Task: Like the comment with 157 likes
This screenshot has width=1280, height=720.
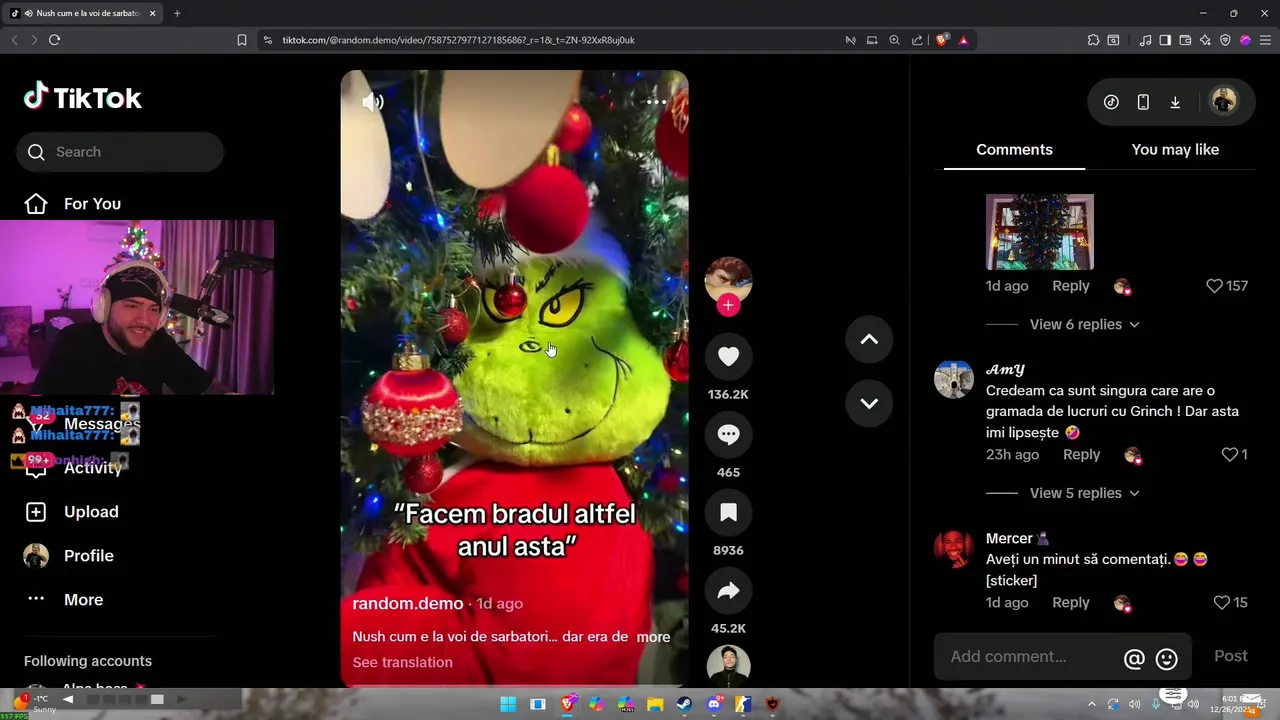Action: (x=1214, y=286)
